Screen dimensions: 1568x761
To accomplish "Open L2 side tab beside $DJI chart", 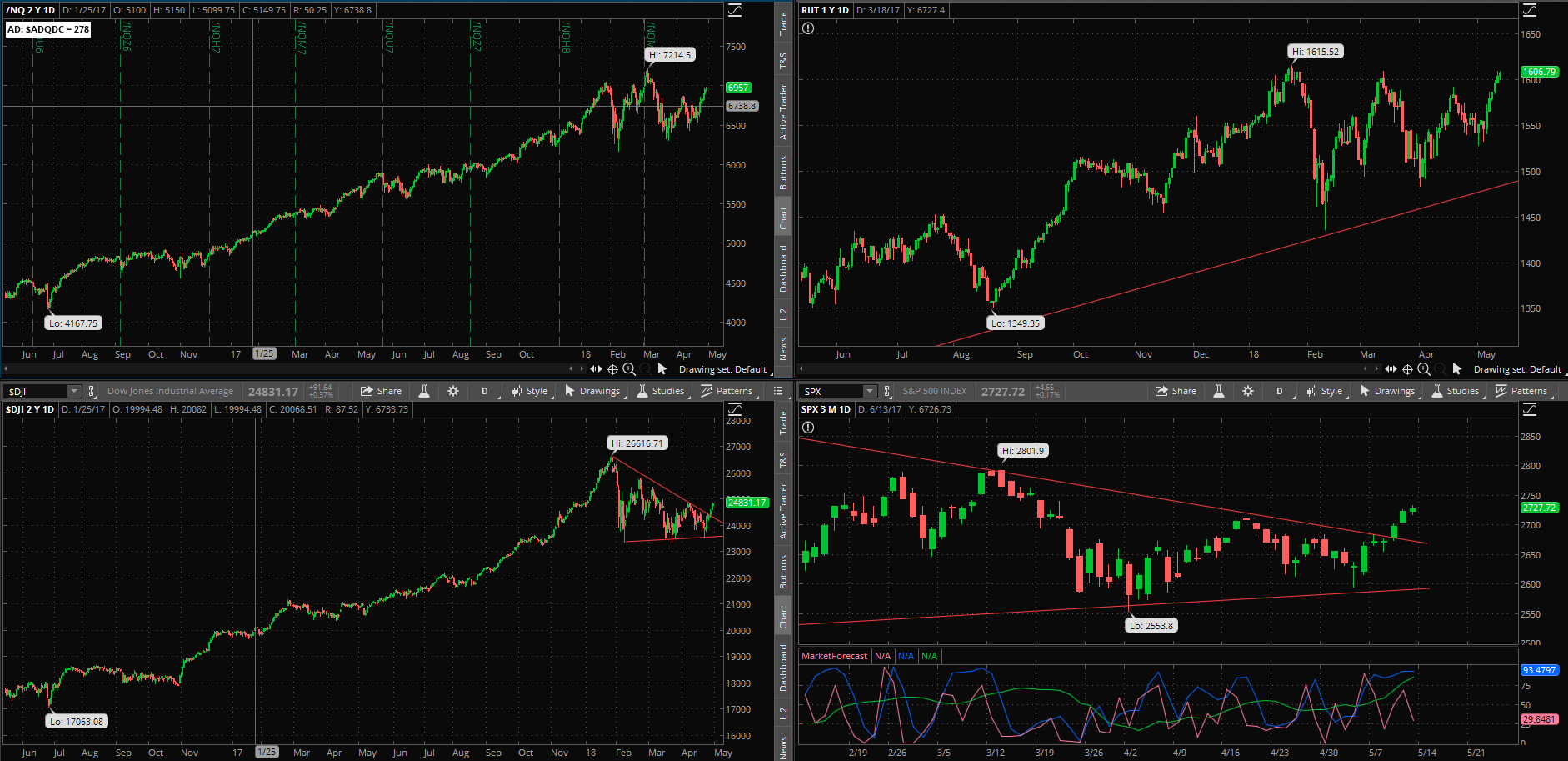I will (783, 713).
